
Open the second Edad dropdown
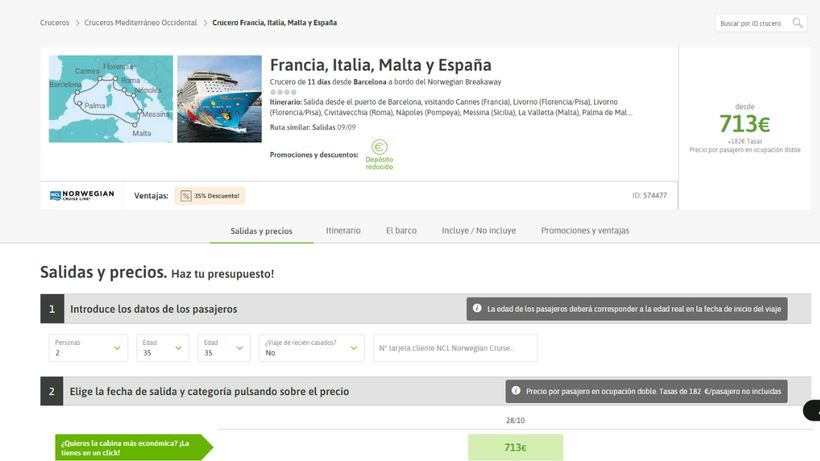[x=224, y=348]
